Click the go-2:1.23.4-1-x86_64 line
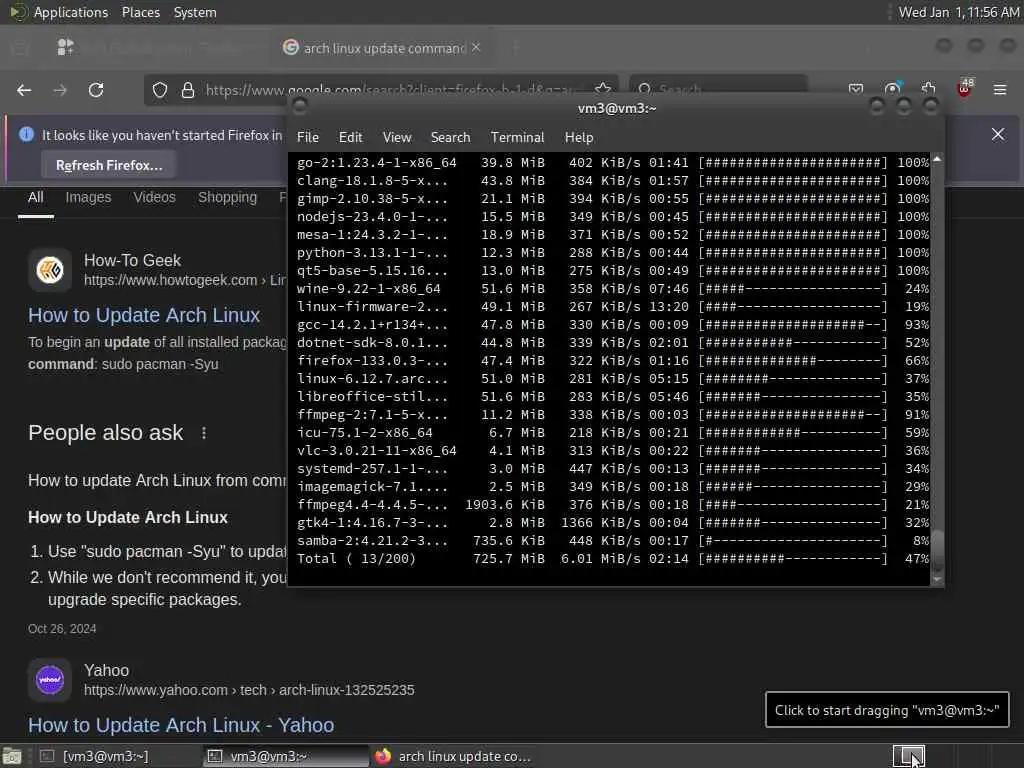The height and width of the screenshot is (768, 1024). click(x=613, y=163)
